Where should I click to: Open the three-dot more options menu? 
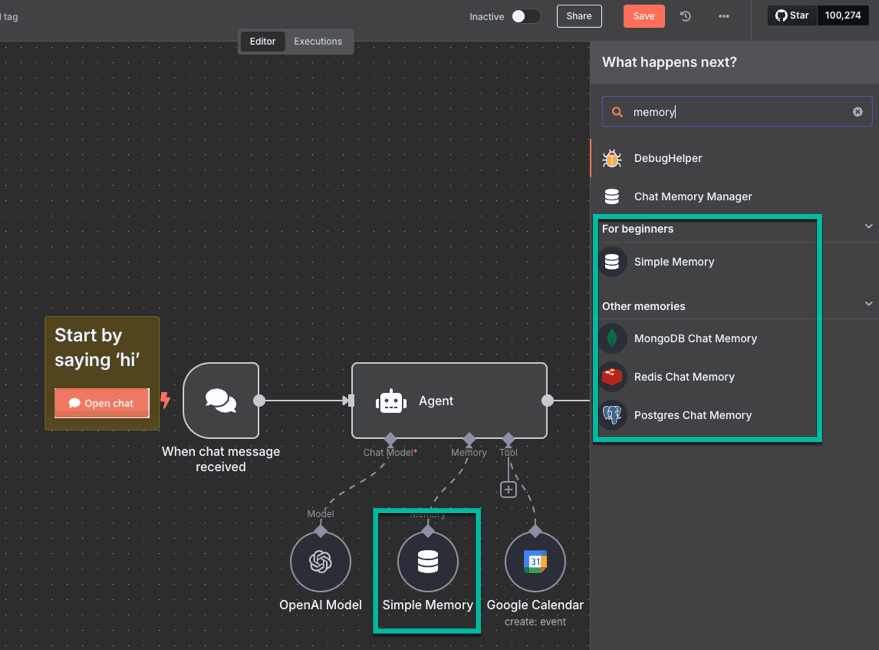coord(724,16)
